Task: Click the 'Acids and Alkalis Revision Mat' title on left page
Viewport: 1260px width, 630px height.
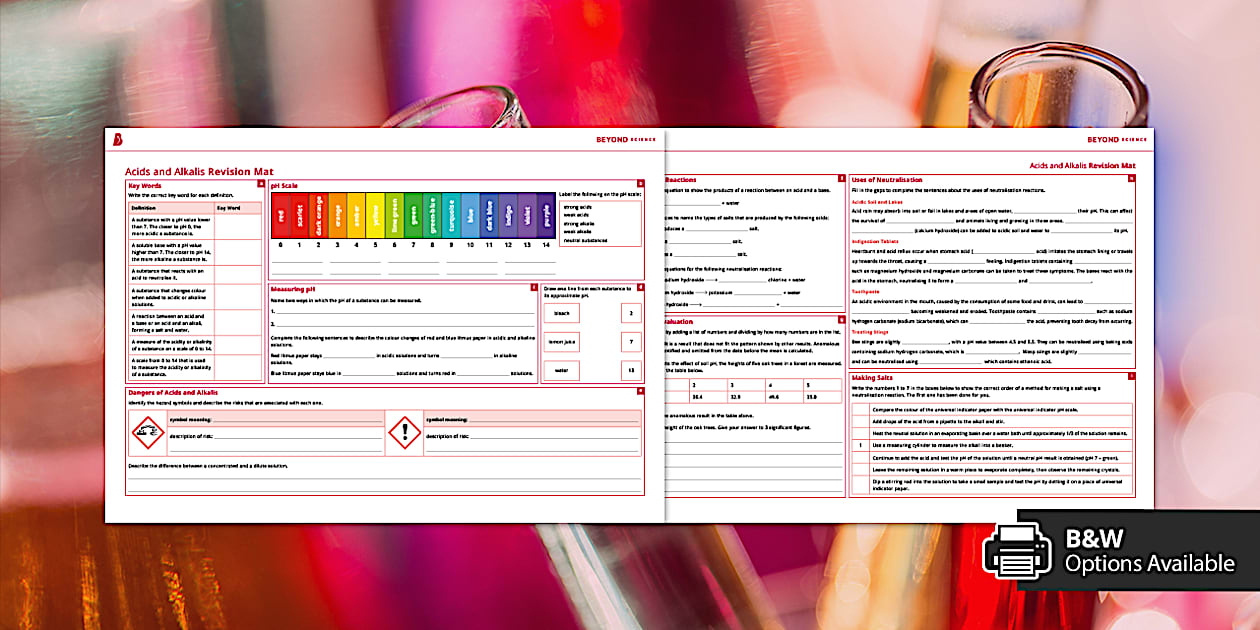Action: [x=199, y=171]
